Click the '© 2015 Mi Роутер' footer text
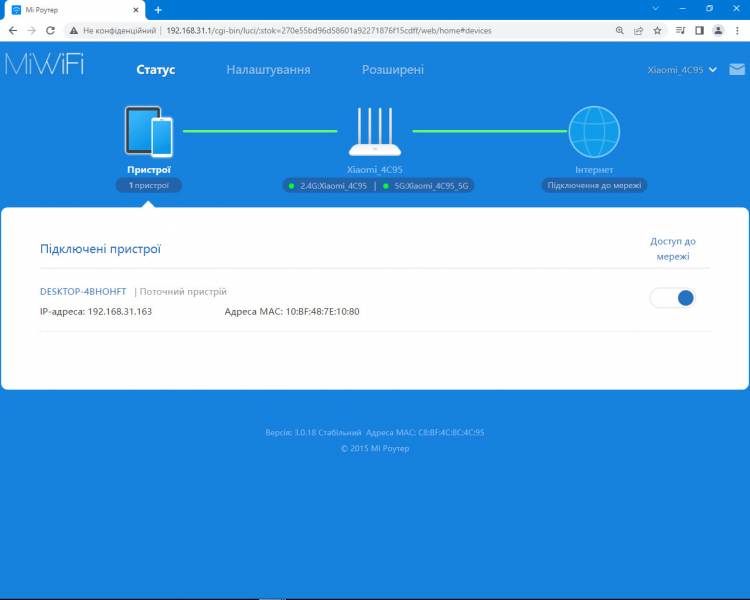The image size is (750, 600). point(375,449)
